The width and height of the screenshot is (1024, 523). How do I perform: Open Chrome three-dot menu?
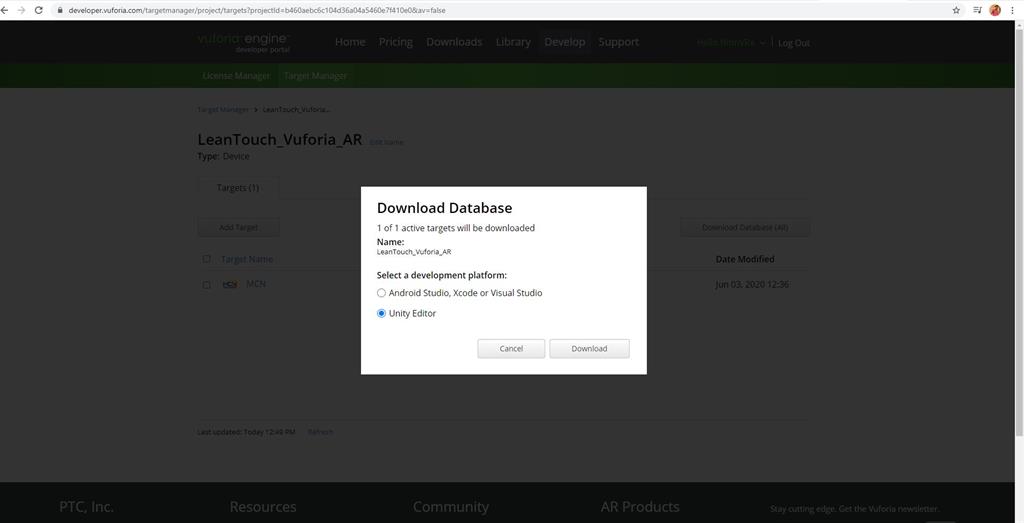pyautogui.click(x=1012, y=10)
